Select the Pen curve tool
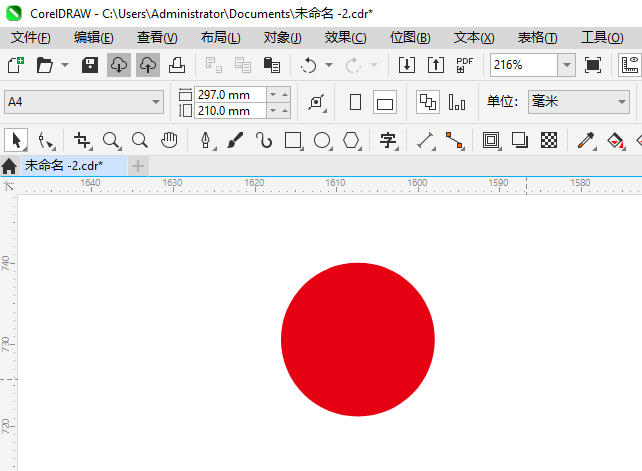 [x=206, y=140]
